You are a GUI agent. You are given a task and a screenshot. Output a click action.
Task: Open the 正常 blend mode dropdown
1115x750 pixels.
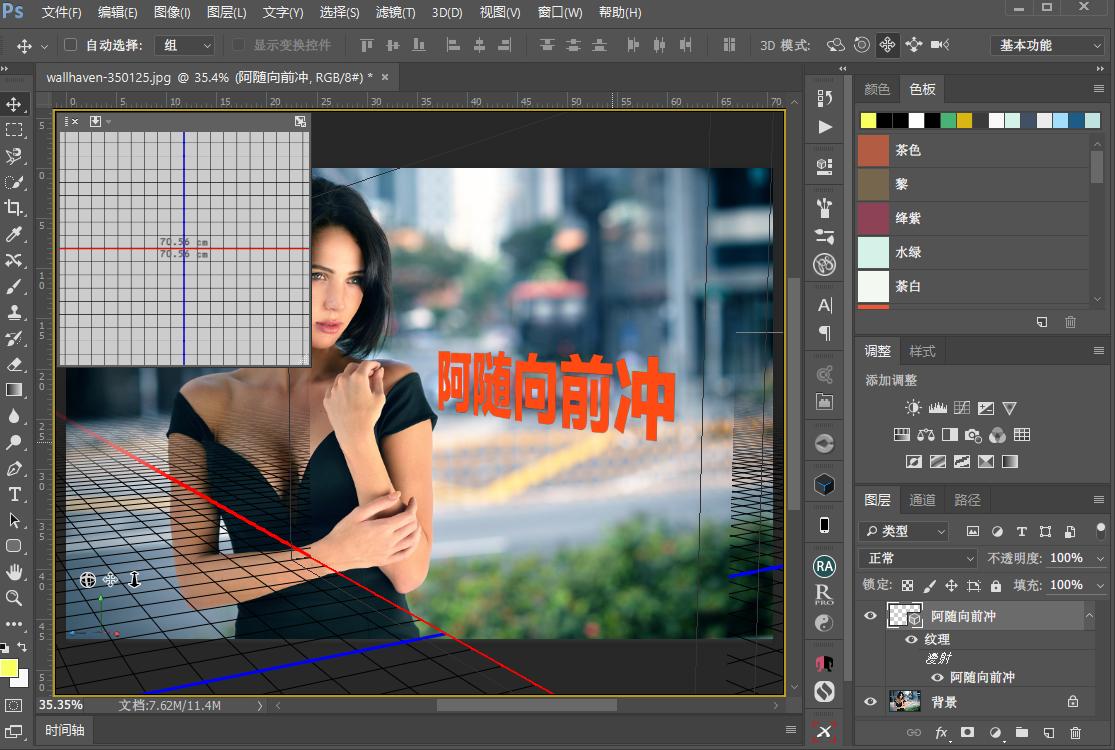[916, 557]
